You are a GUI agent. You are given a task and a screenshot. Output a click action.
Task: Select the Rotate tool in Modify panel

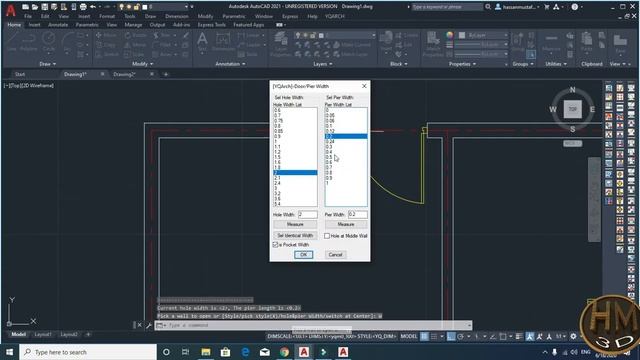tap(135, 36)
